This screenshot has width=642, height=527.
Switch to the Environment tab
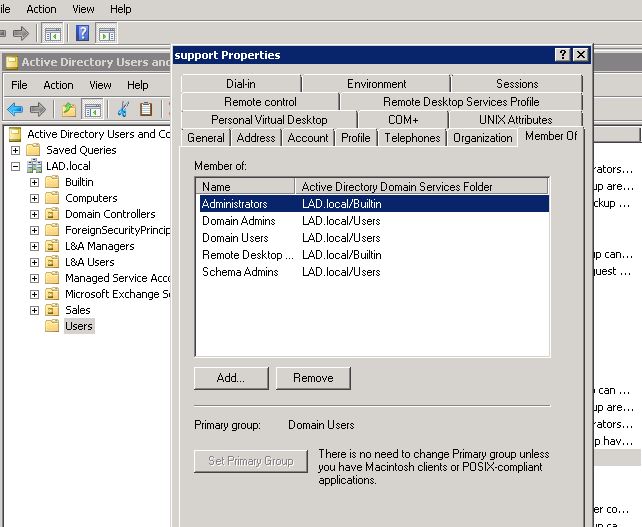coord(376,84)
